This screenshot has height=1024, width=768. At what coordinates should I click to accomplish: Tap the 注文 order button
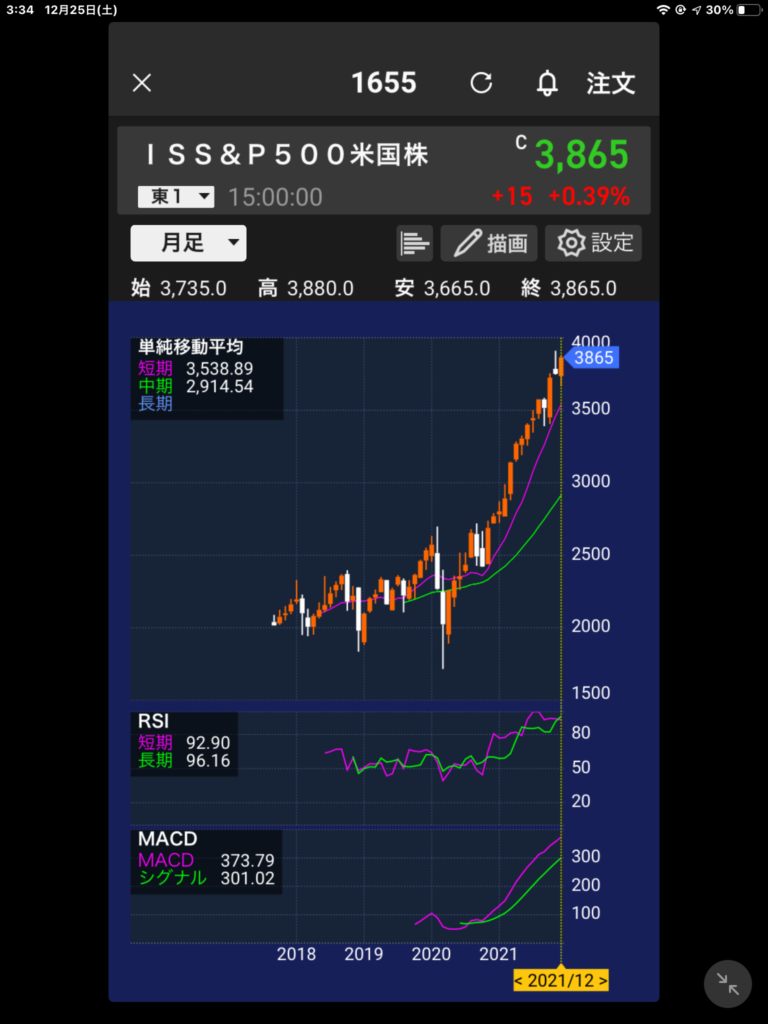[610, 83]
